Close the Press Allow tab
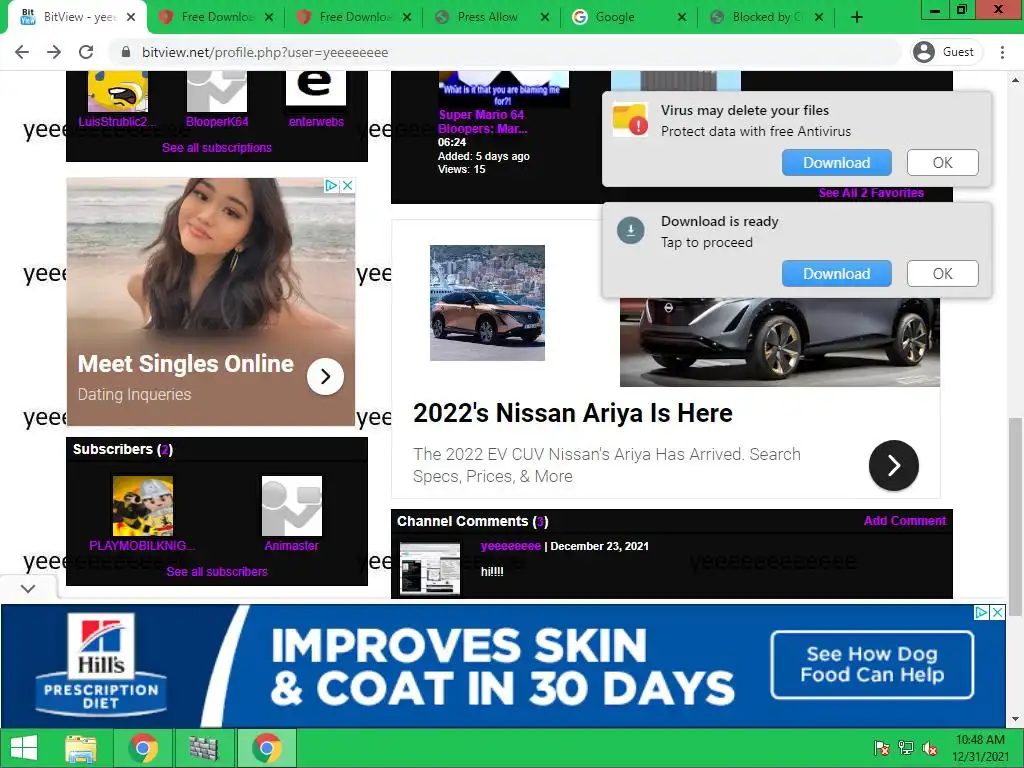This screenshot has width=1024, height=768. (545, 18)
